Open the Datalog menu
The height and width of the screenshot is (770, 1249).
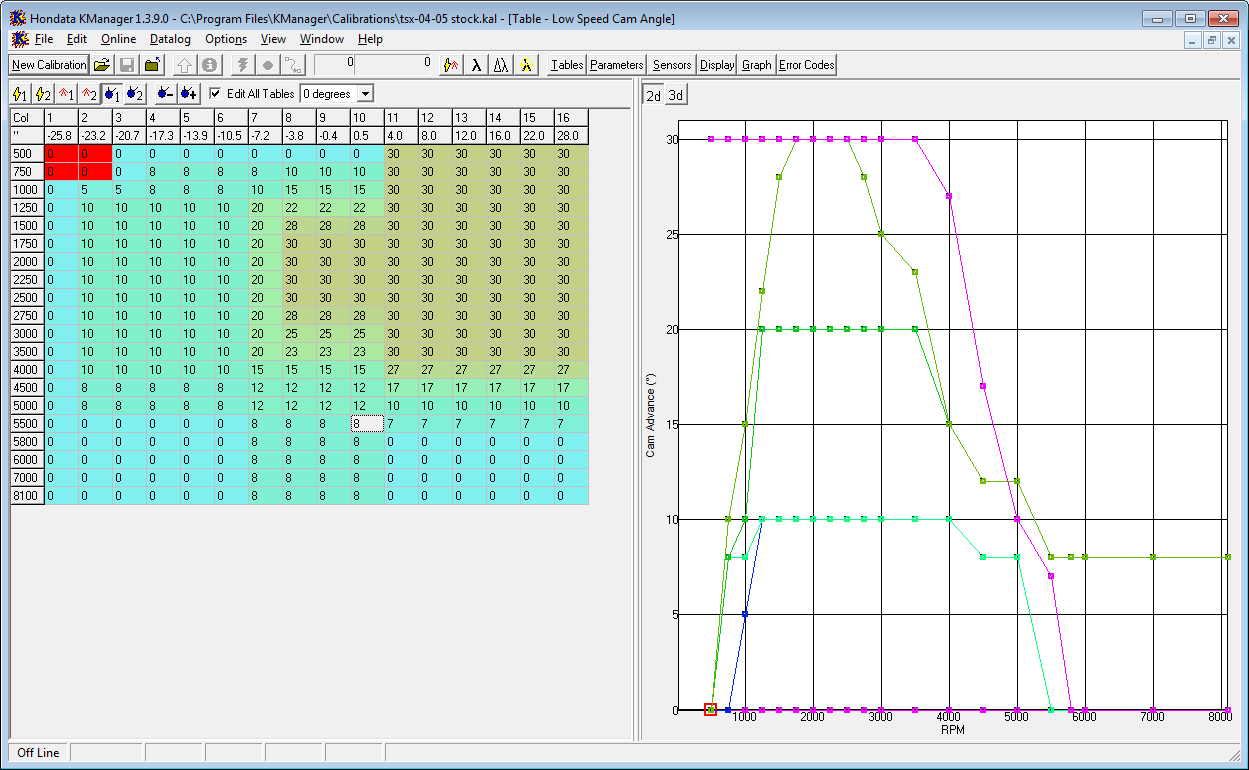pyautogui.click(x=170, y=39)
